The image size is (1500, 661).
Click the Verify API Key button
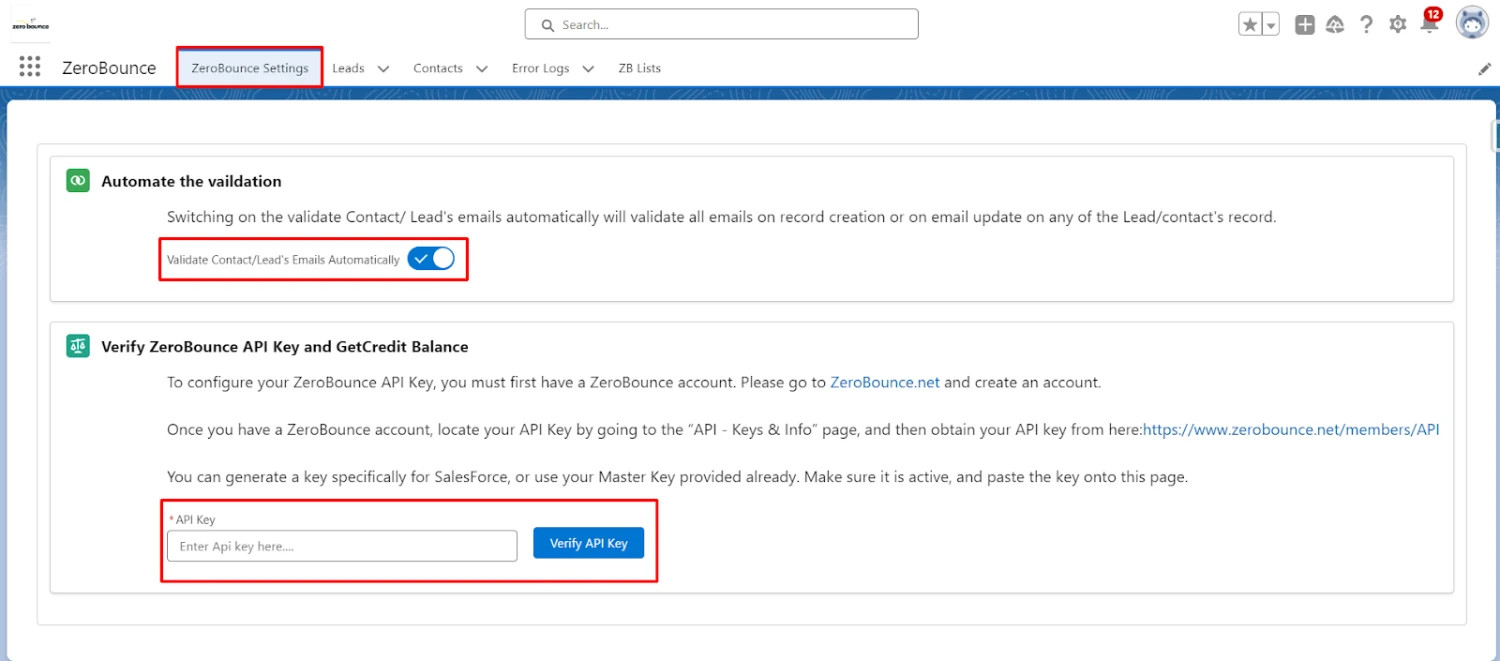588,542
